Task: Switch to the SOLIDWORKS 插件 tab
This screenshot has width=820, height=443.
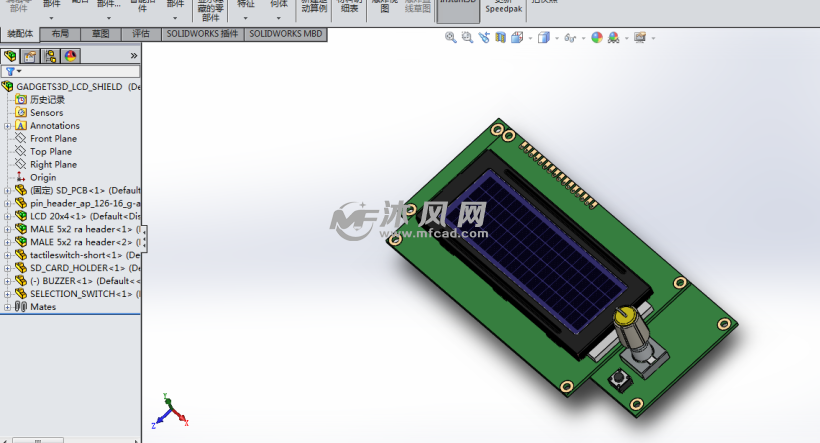Action: point(202,34)
